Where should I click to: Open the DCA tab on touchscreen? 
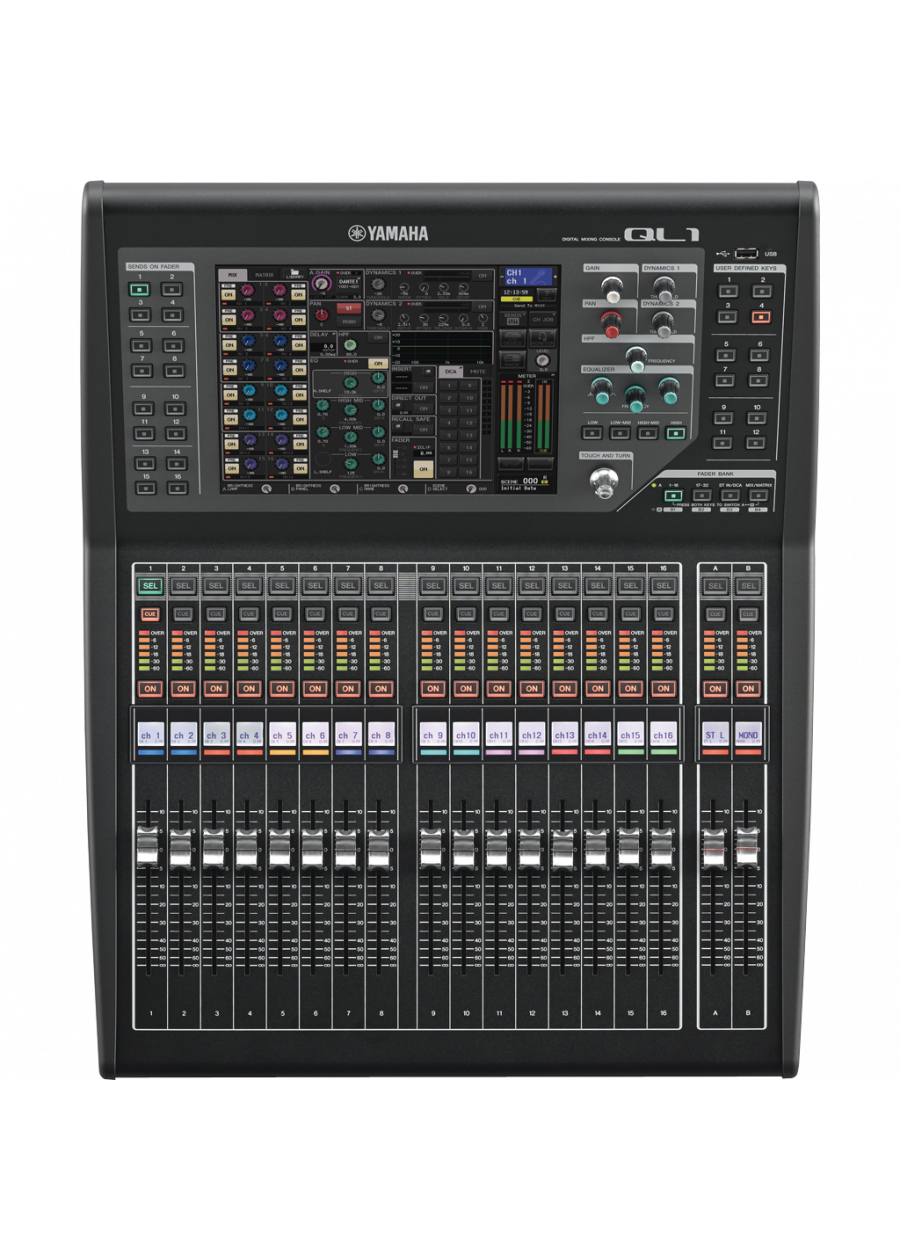(x=450, y=371)
